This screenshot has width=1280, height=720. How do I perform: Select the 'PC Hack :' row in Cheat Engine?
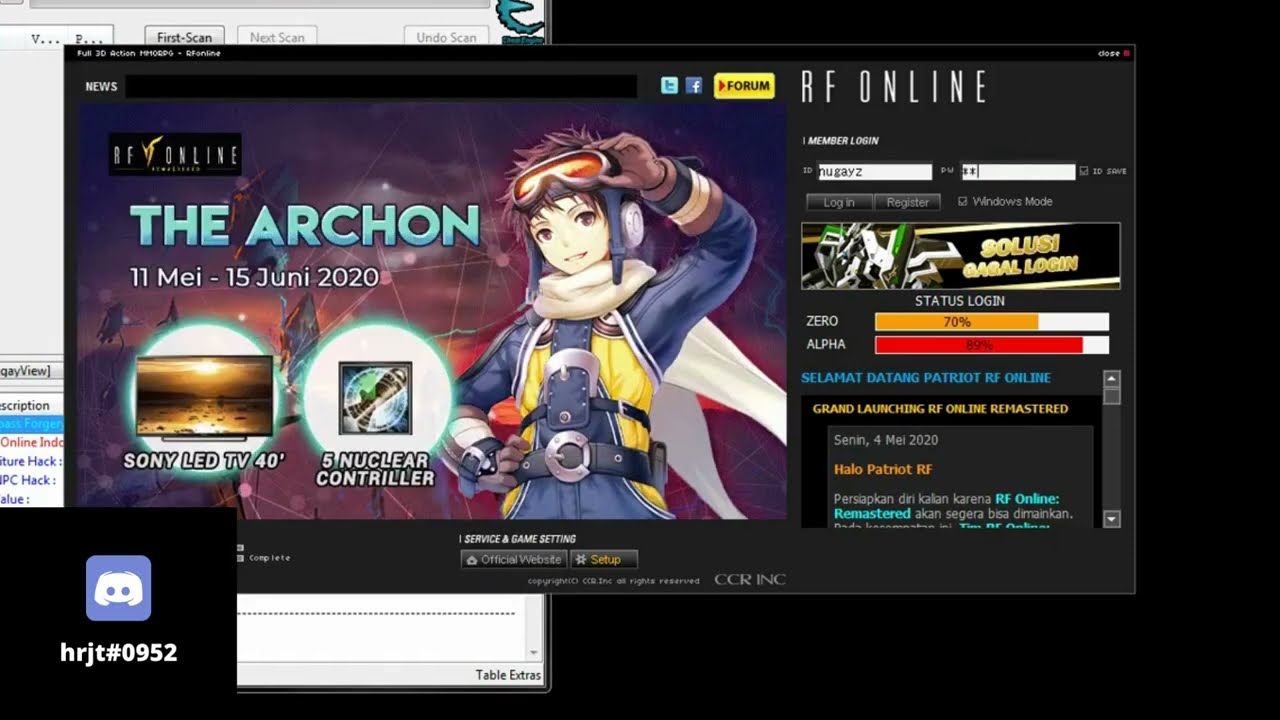coord(32,480)
